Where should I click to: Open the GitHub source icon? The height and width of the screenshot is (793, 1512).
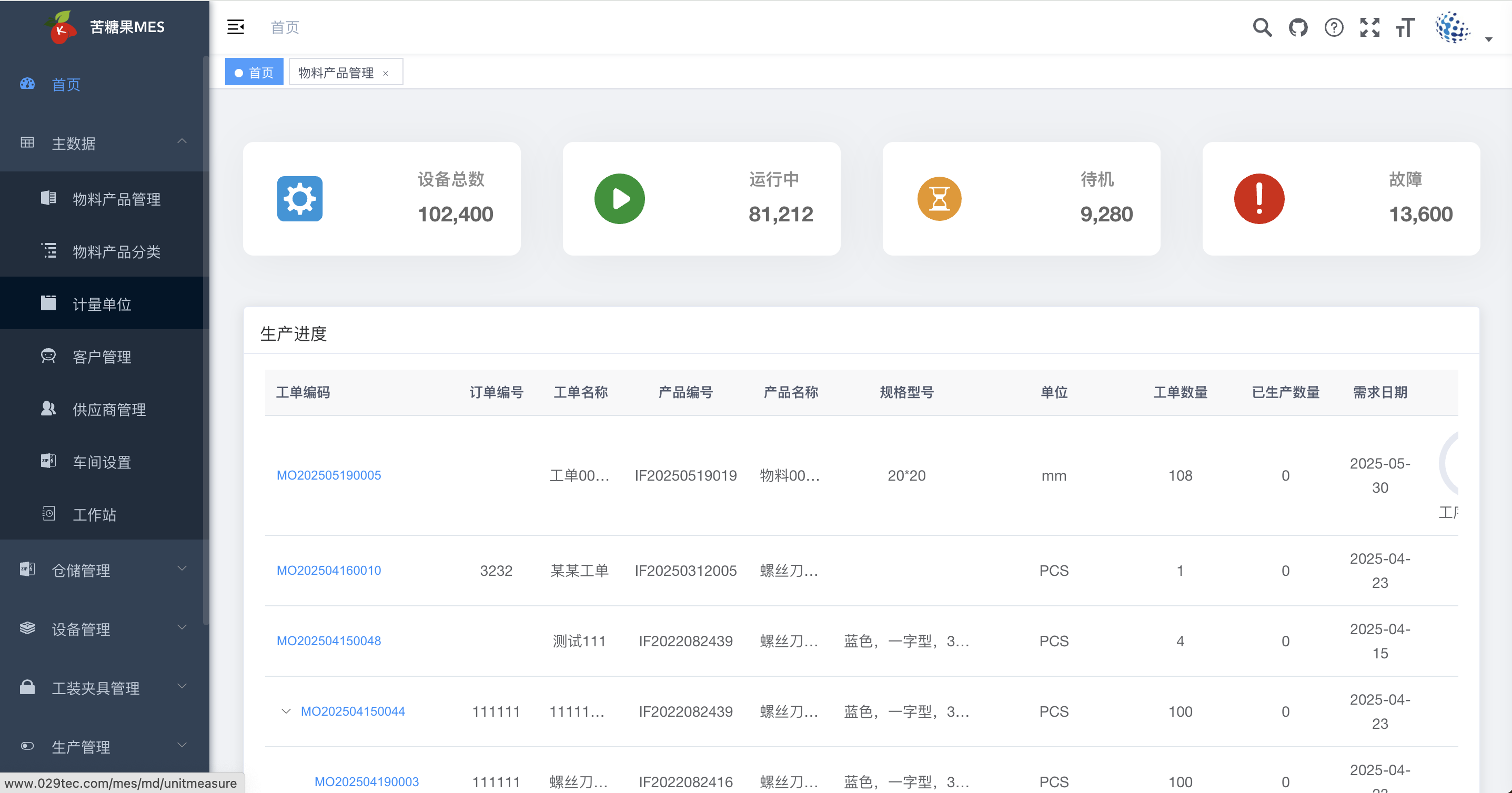[1298, 27]
